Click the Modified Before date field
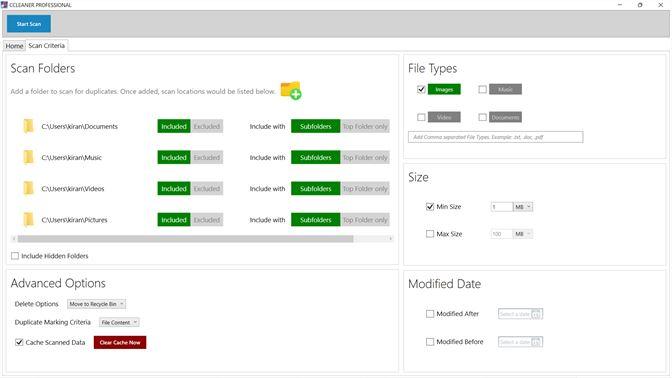The image size is (672, 378). click(520, 342)
